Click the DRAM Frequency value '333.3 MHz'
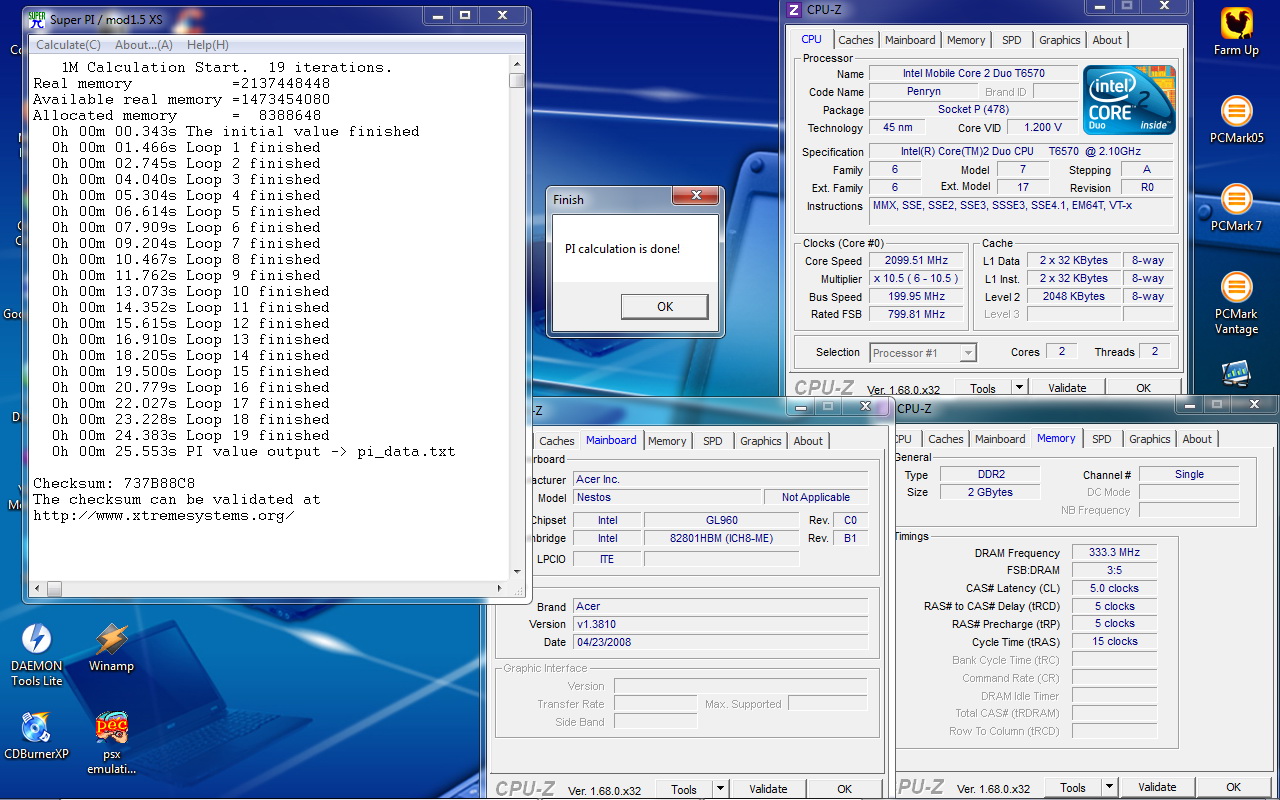This screenshot has height=800, width=1280. [1115, 552]
